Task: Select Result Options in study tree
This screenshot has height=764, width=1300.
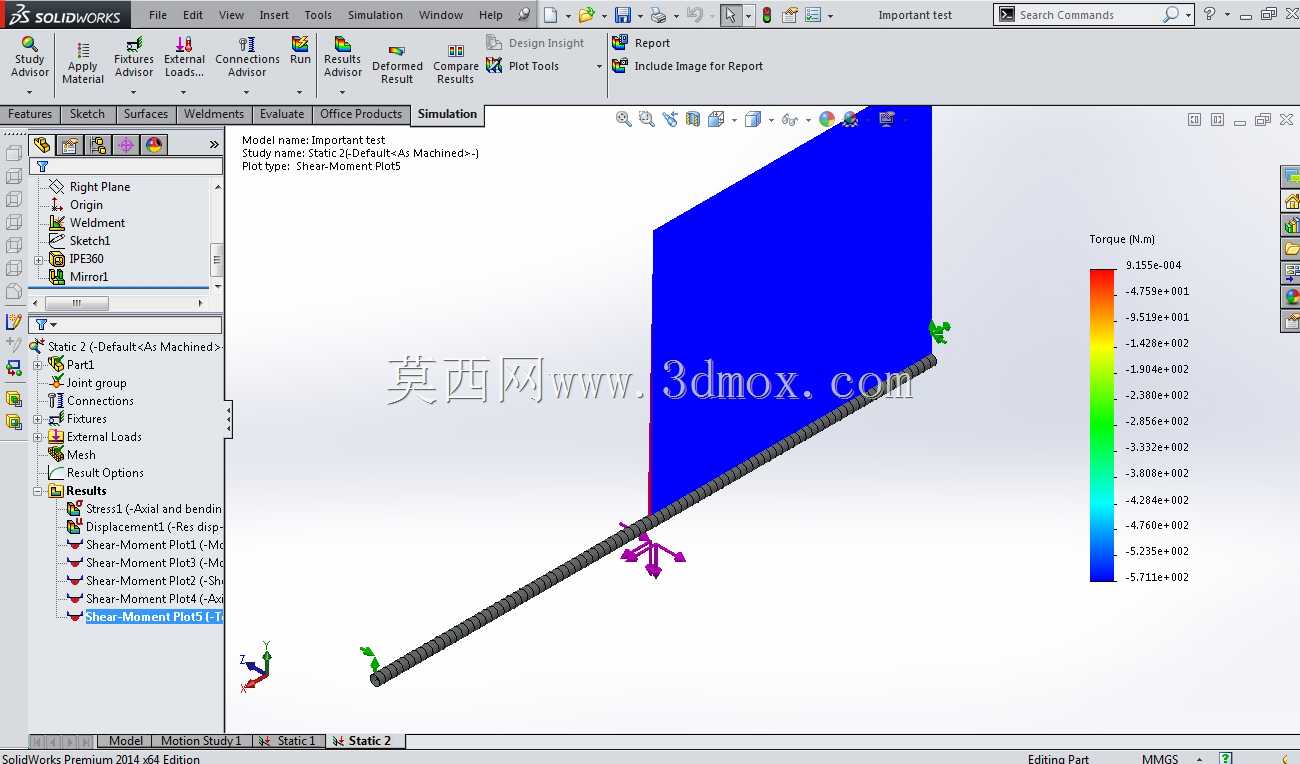Action: point(96,473)
